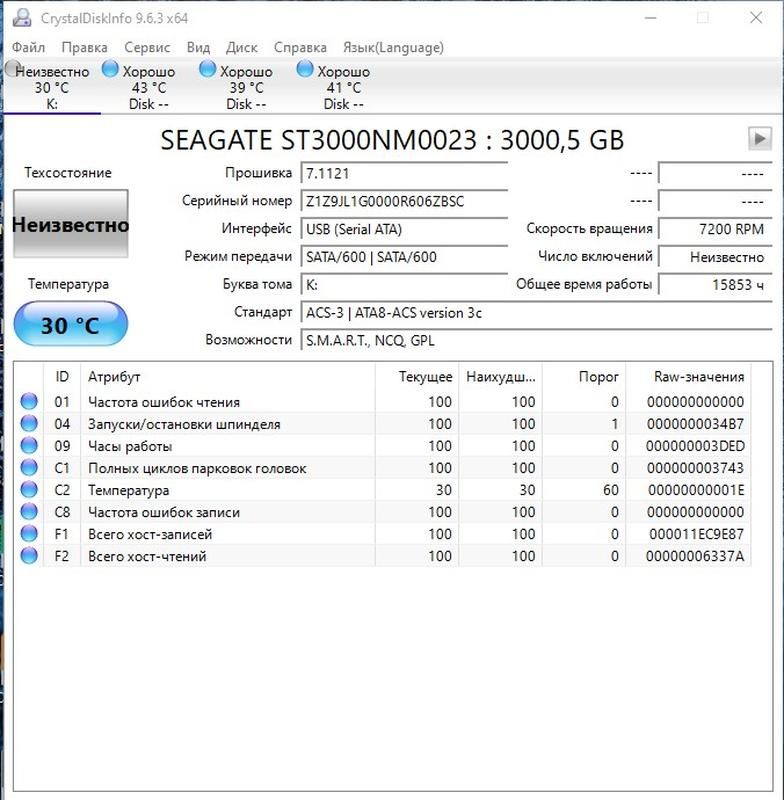
Task: Click raw value 0000000034B7
Action: pyautogui.click(x=695, y=424)
